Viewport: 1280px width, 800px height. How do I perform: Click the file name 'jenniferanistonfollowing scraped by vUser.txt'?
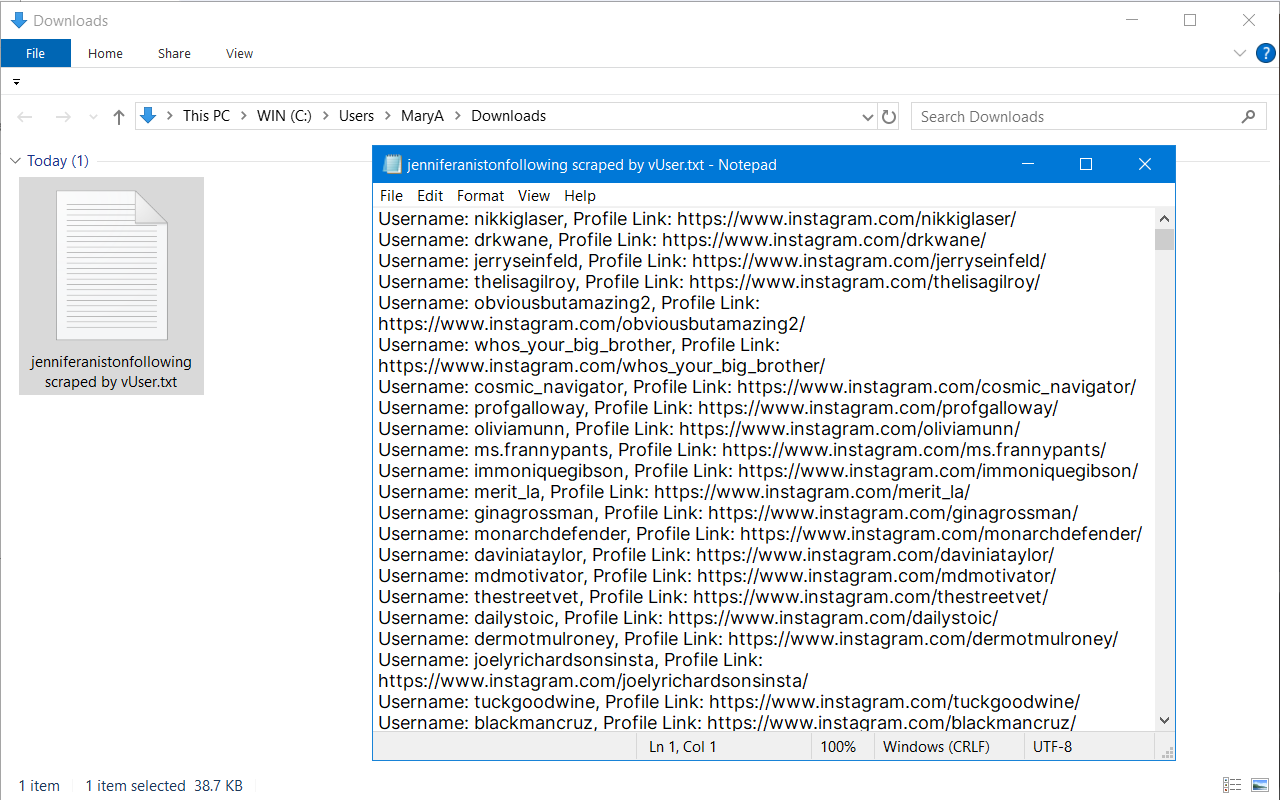click(111, 372)
